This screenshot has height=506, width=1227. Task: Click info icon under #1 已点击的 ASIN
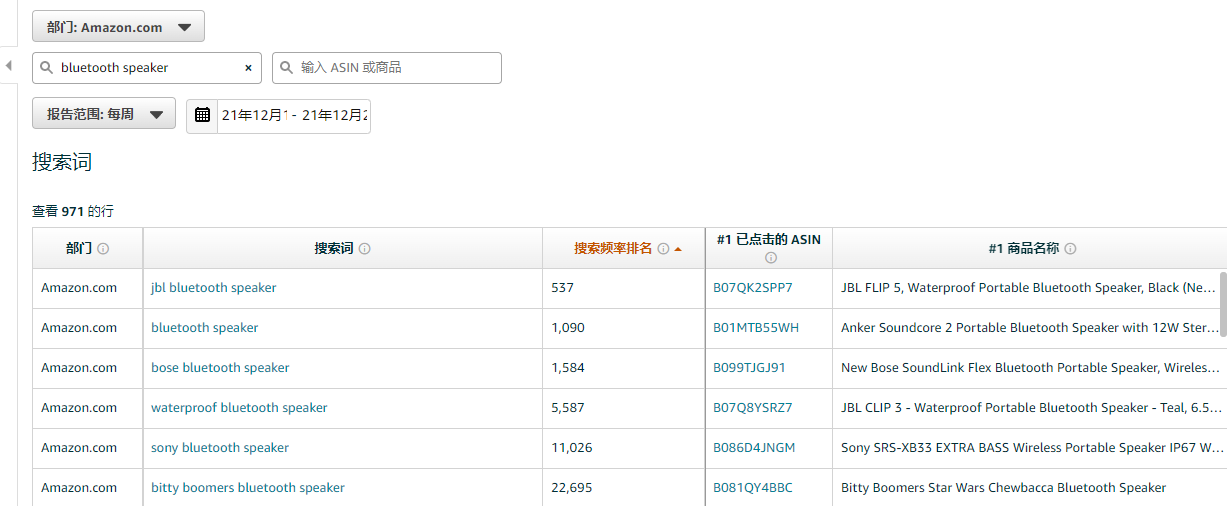(x=770, y=257)
